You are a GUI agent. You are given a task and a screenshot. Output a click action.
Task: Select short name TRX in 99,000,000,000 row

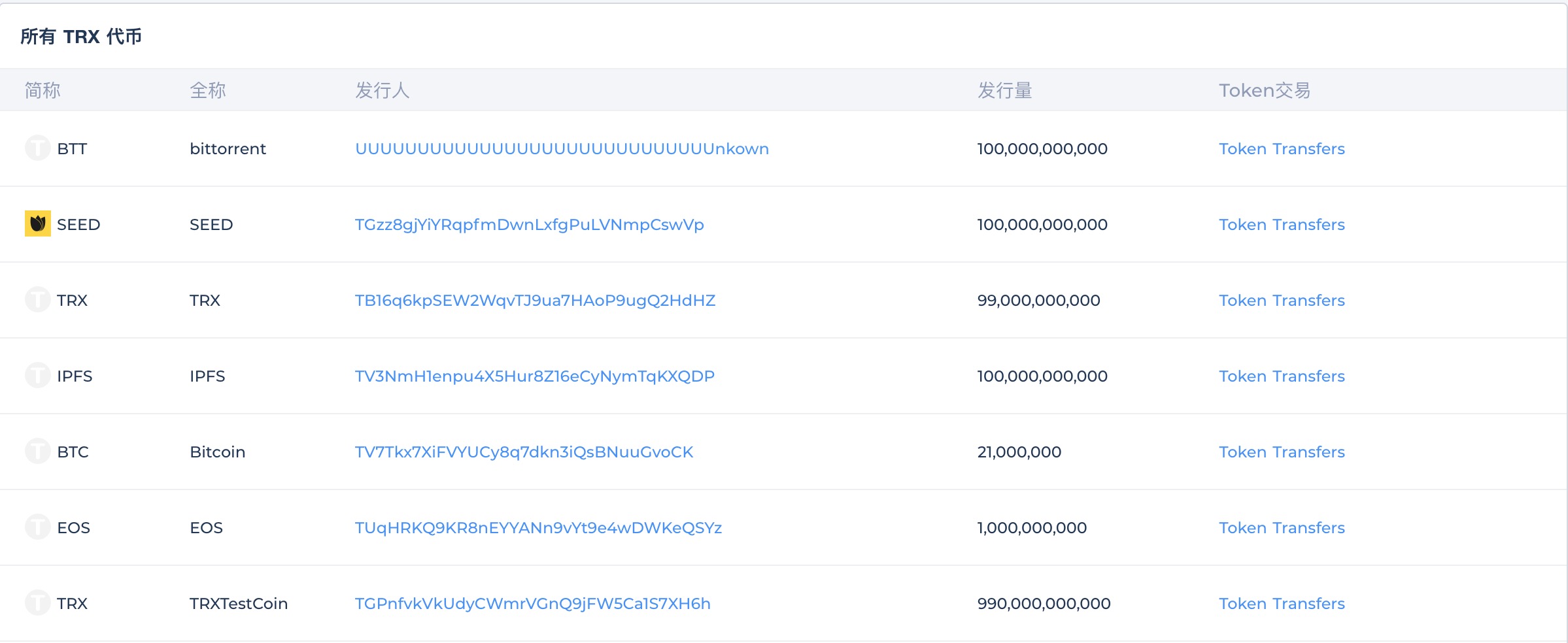[x=72, y=301]
